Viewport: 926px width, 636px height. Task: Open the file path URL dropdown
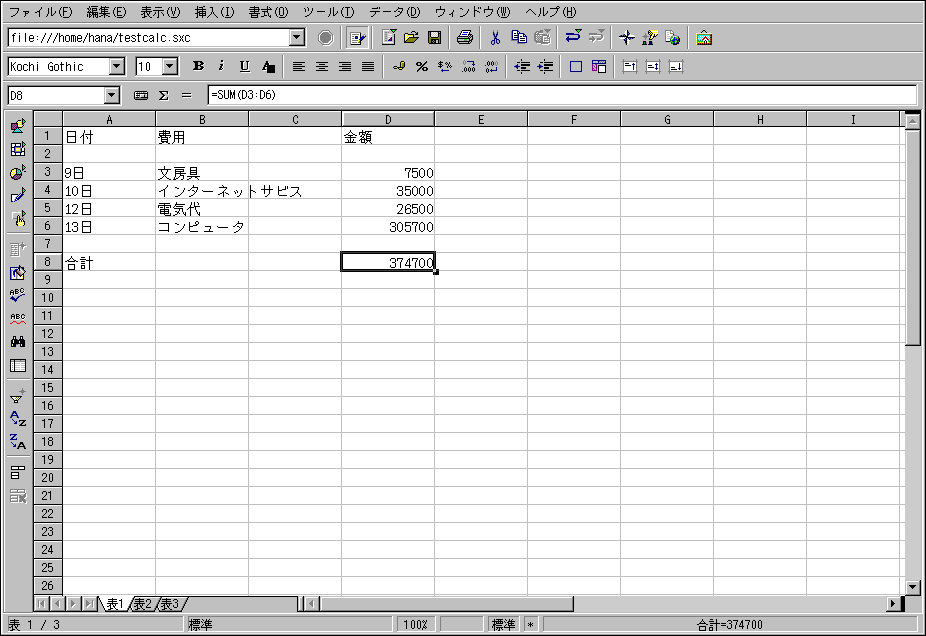tap(296, 38)
